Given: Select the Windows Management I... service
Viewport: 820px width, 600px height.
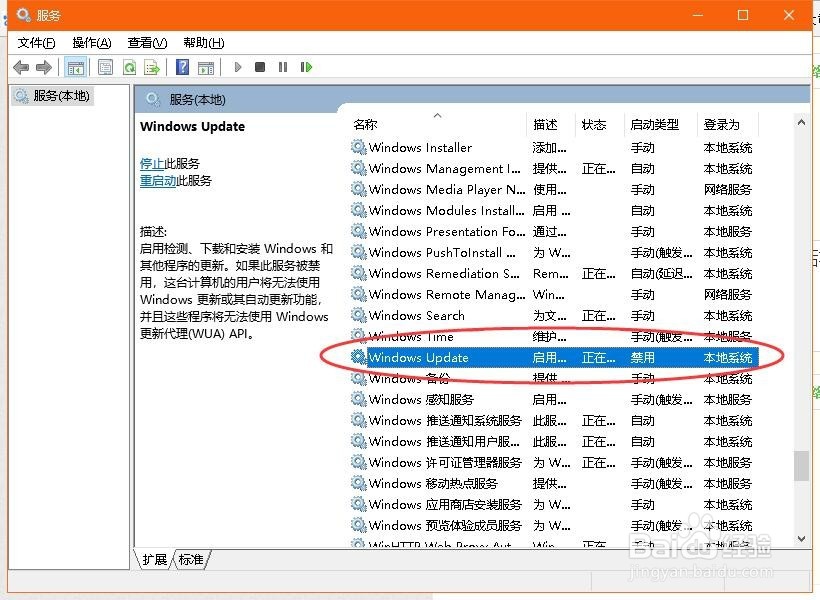Looking at the screenshot, I should tap(553, 168).
